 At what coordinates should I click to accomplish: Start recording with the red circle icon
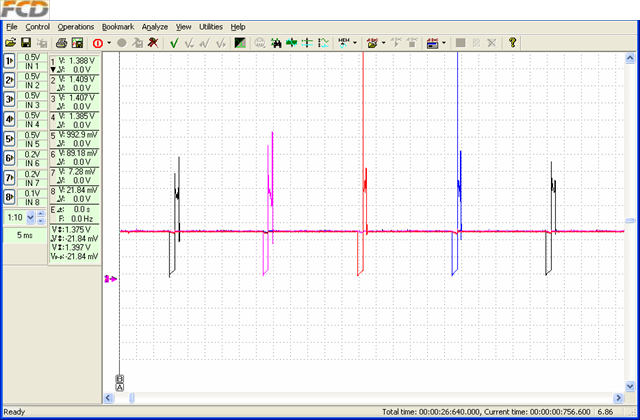98,43
